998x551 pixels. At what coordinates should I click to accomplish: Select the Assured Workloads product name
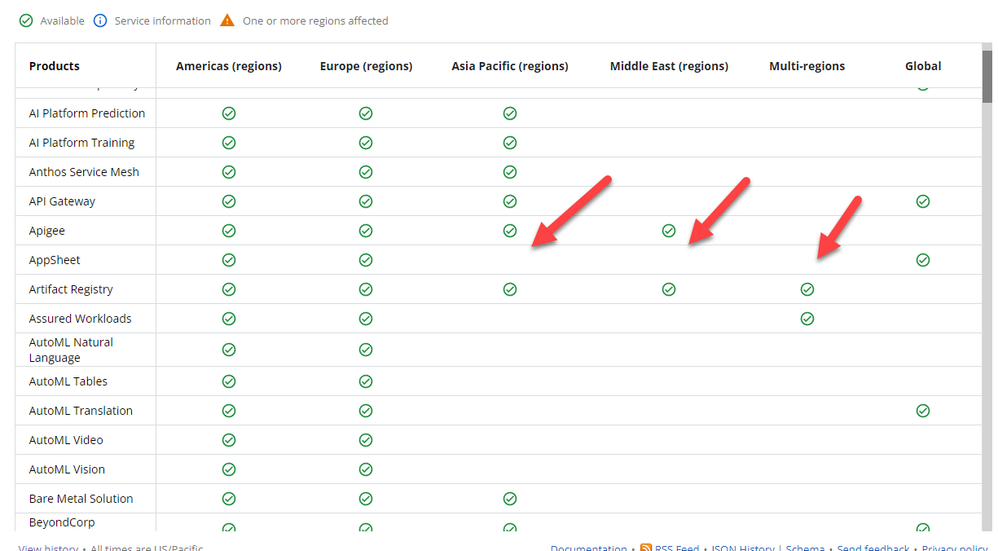(80, 319)
